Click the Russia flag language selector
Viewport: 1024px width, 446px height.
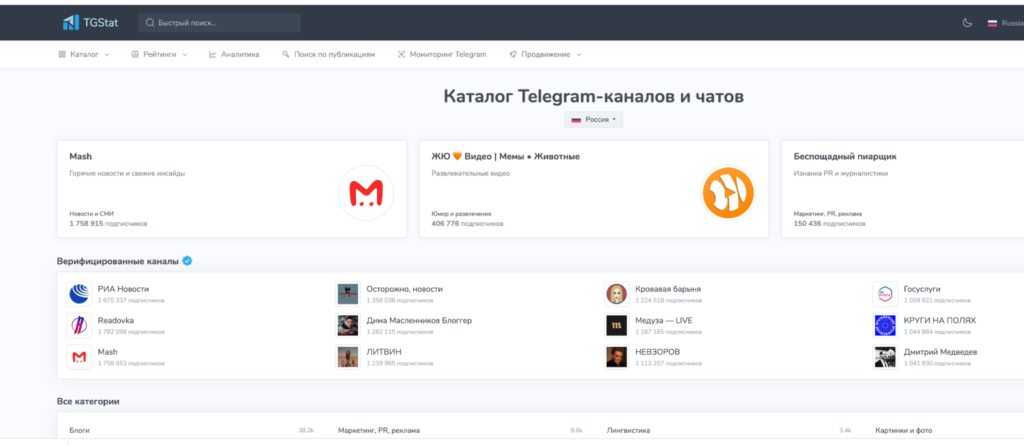[1004, 23]
